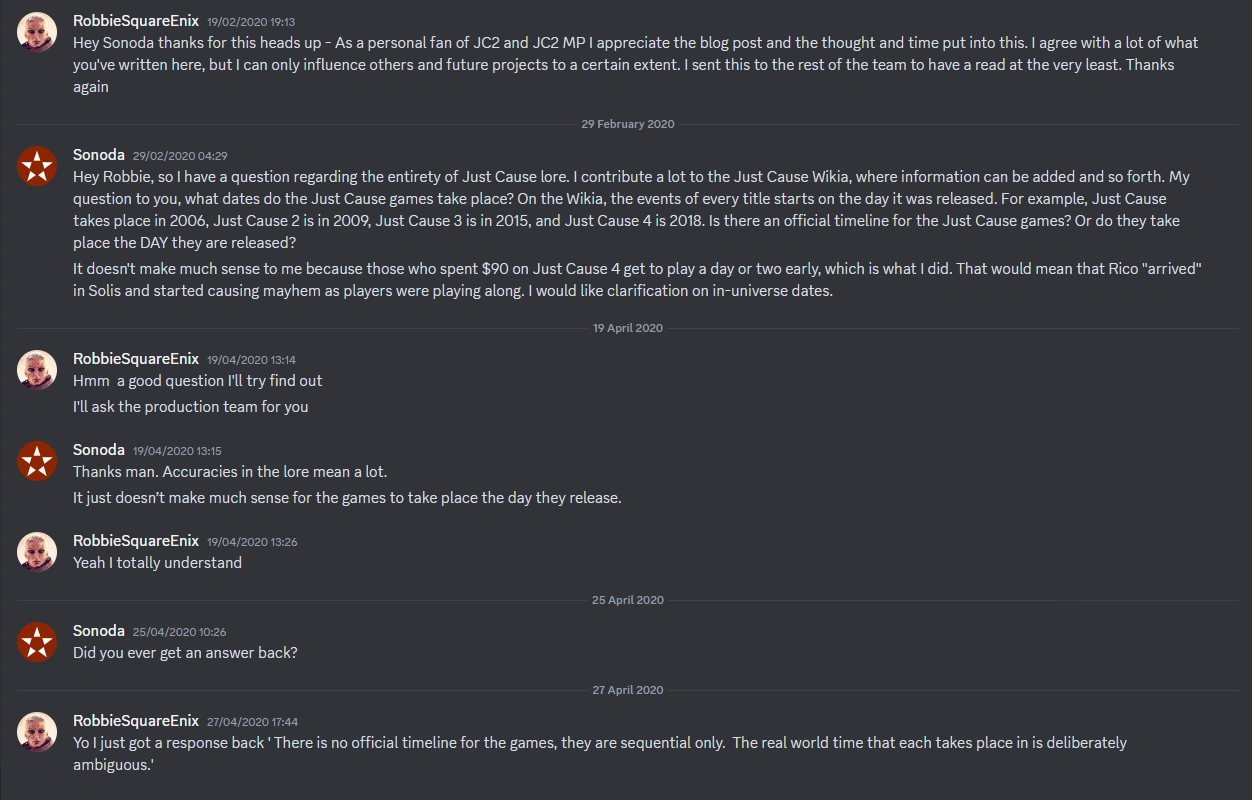Click the "19 April 2020" date divider

pyautogui.click(x=627, y=328)
